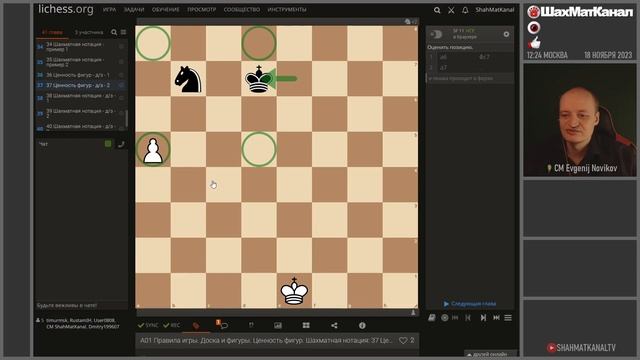Open the ShahMatKanal user menu
640x360 pixels.
tap(494, 10)
